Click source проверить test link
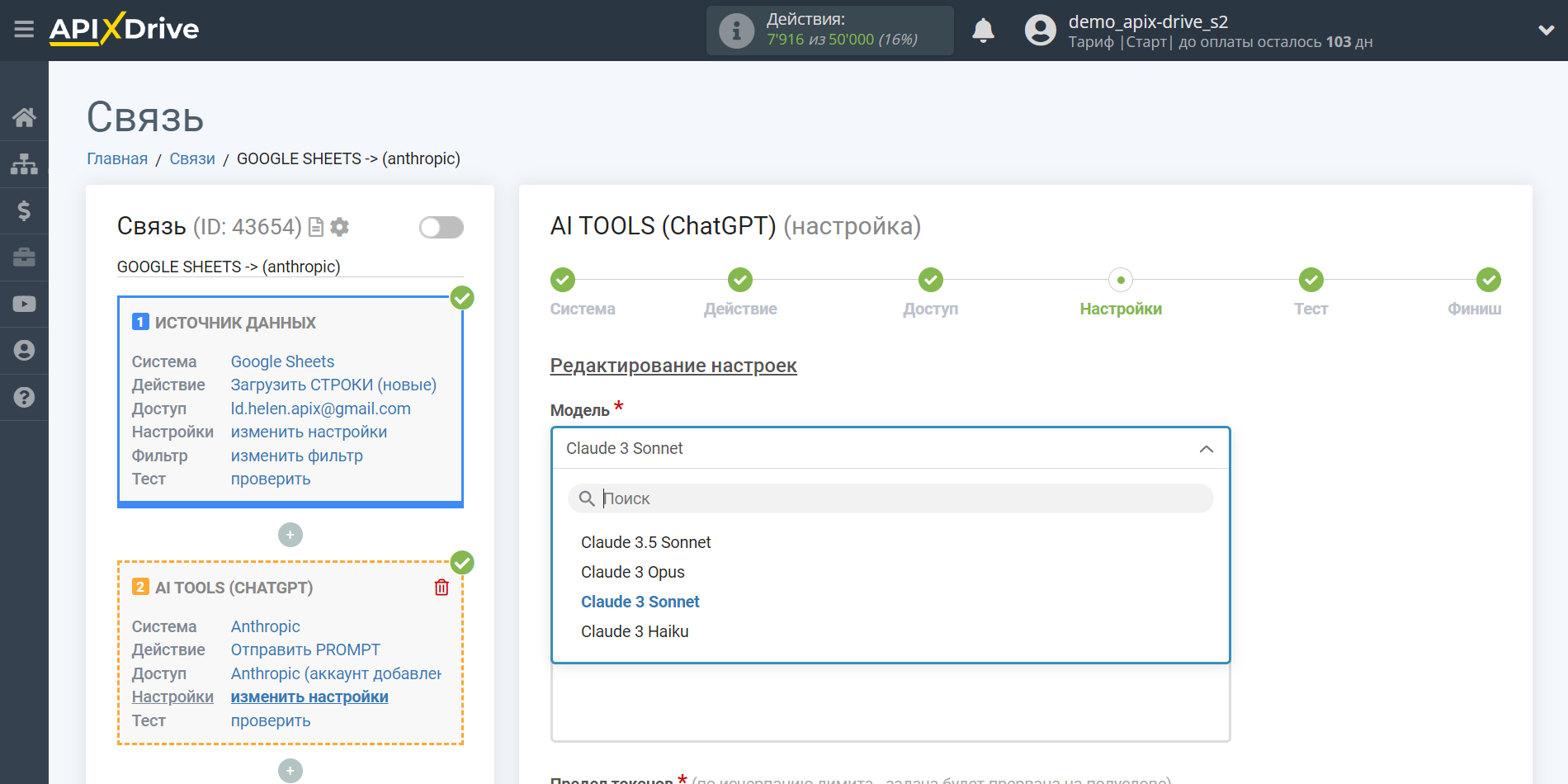 [x=271, y=479]
